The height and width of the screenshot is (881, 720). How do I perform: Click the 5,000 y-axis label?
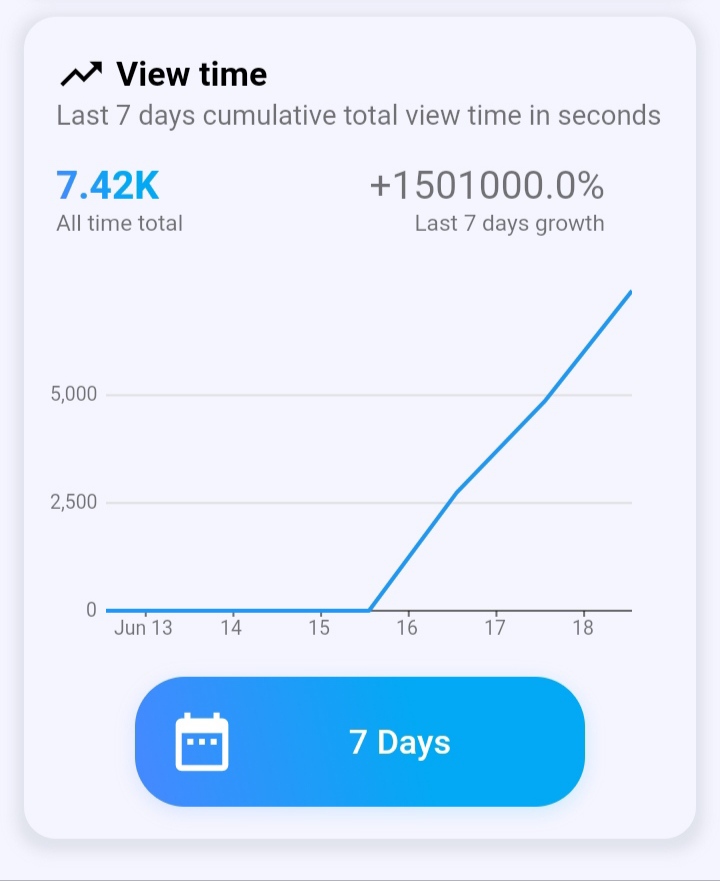(74, 394)
